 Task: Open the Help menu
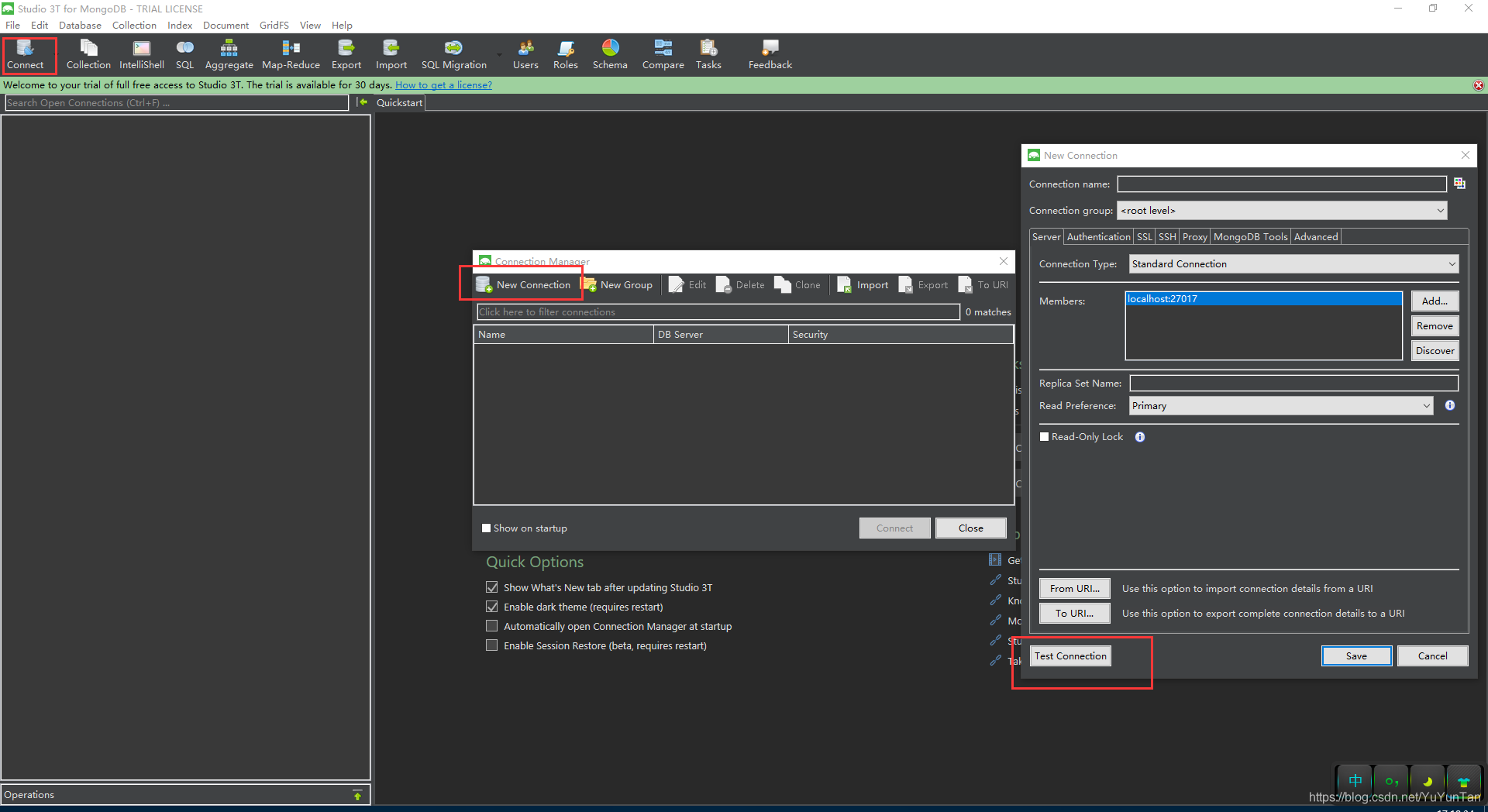coord(342,26)
